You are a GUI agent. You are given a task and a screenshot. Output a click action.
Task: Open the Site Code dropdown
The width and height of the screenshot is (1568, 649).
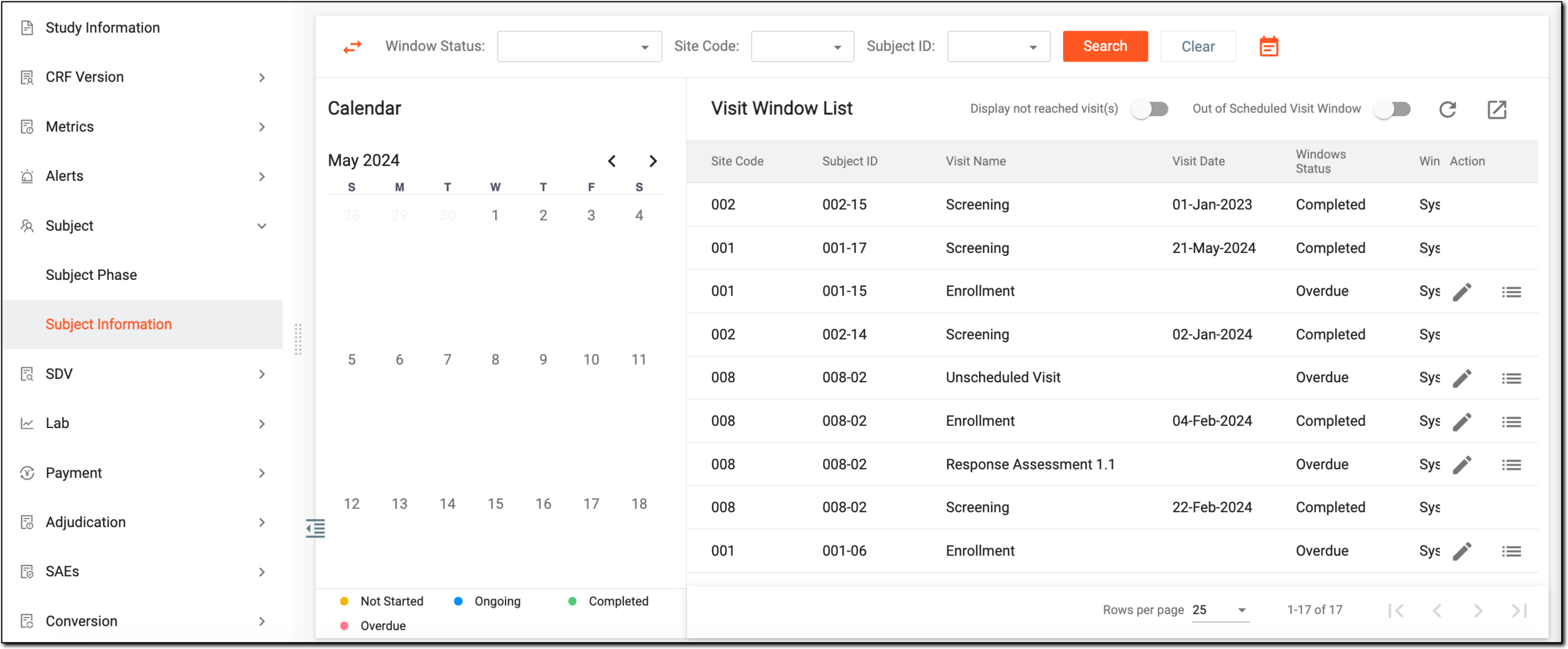[x=803, y=46]
